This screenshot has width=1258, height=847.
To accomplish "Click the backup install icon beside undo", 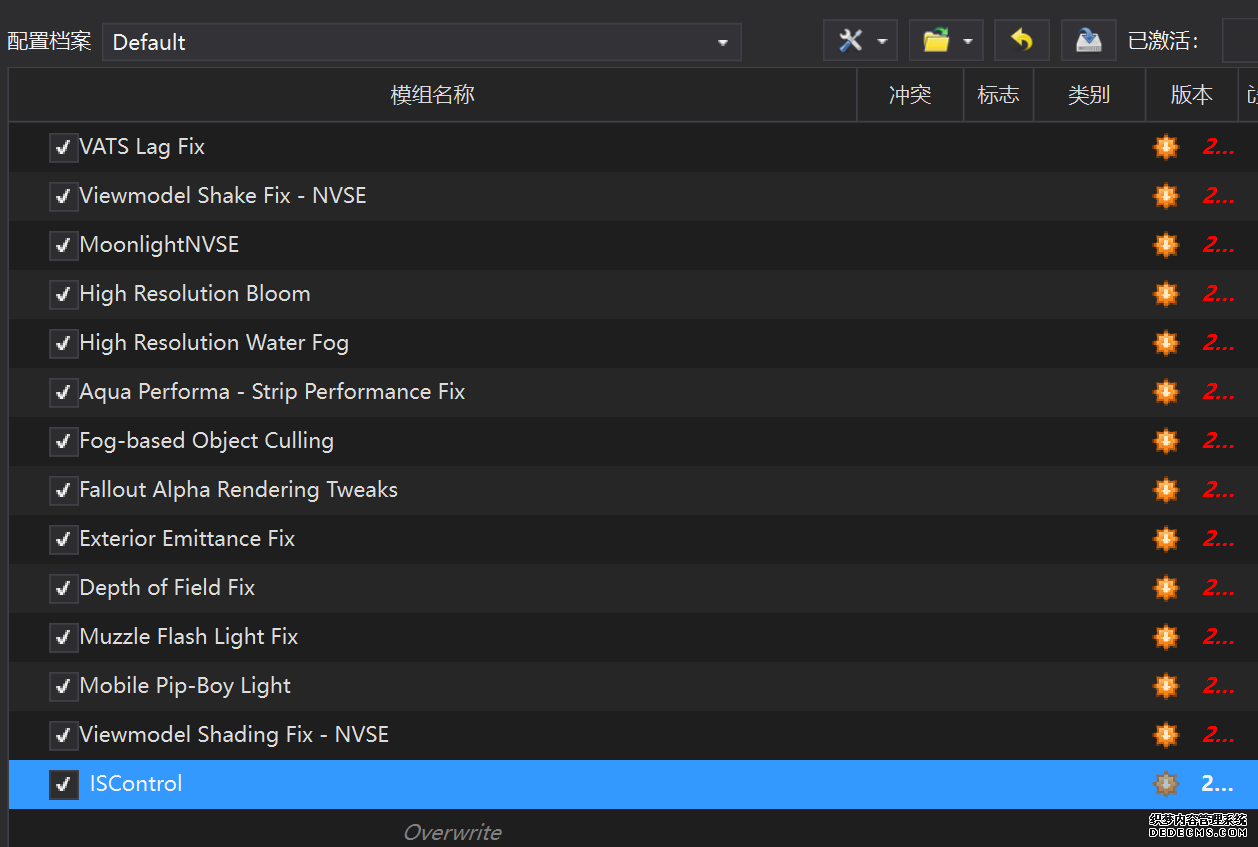I will pos(1088,41).
